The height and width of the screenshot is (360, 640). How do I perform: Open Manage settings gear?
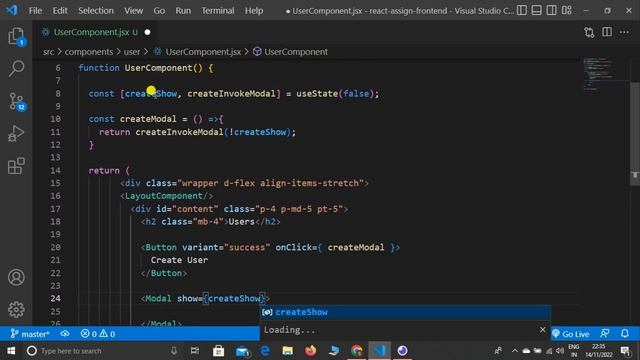pyautogui.click(x=16, y=309)
